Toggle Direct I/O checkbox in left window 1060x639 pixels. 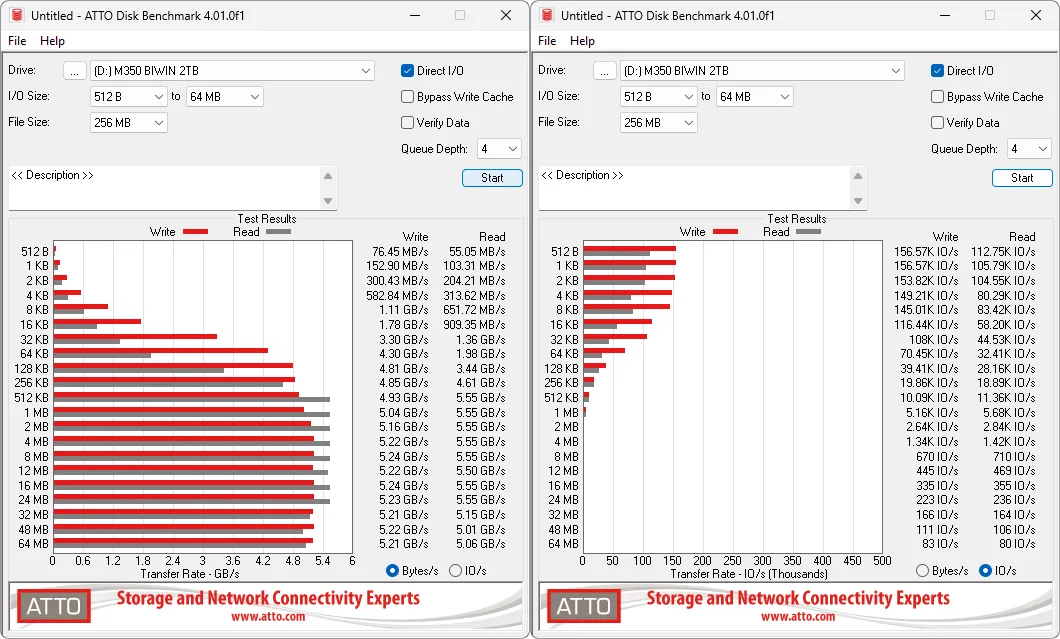coord(407,70)
